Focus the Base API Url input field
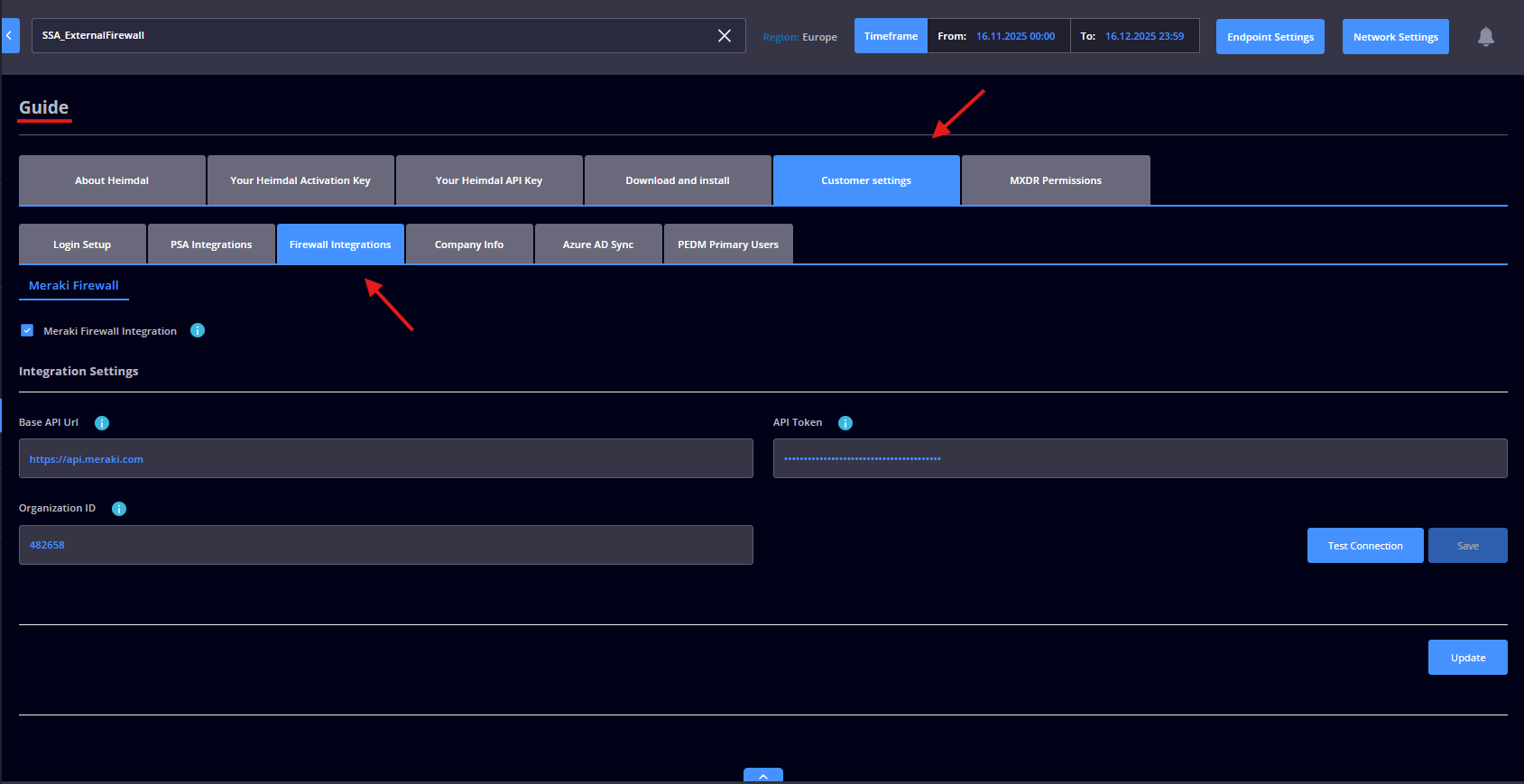The image size is (1524, 784). pos(386,458)
